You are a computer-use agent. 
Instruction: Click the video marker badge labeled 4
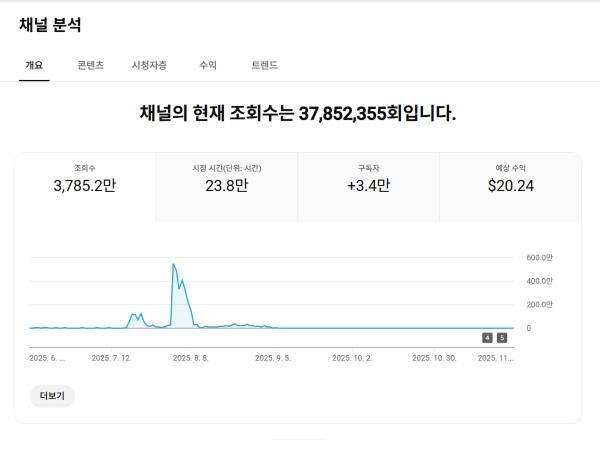pyautogui.click(x=487, y=338)
